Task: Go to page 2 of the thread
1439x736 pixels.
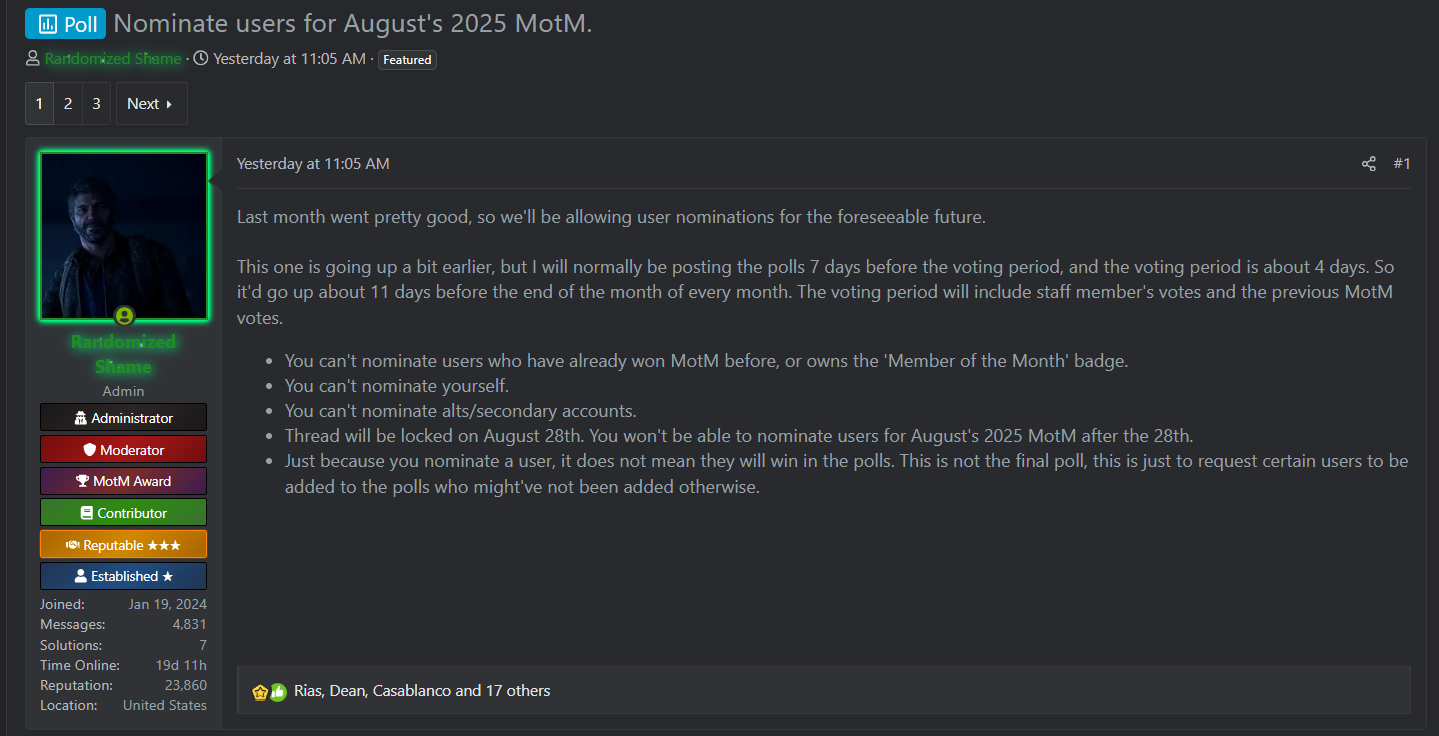Action: [67, 104]
